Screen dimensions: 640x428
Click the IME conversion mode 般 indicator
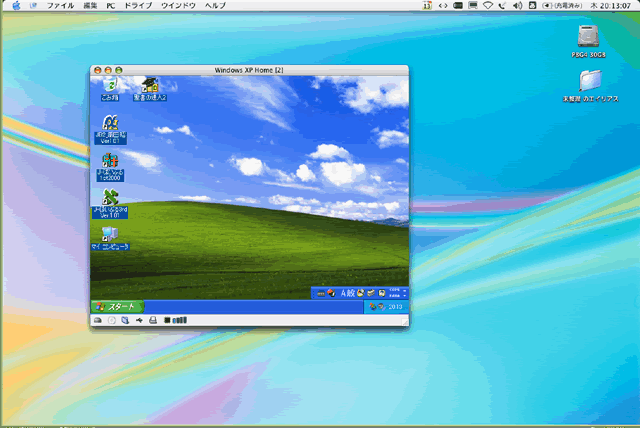[351, 293]
